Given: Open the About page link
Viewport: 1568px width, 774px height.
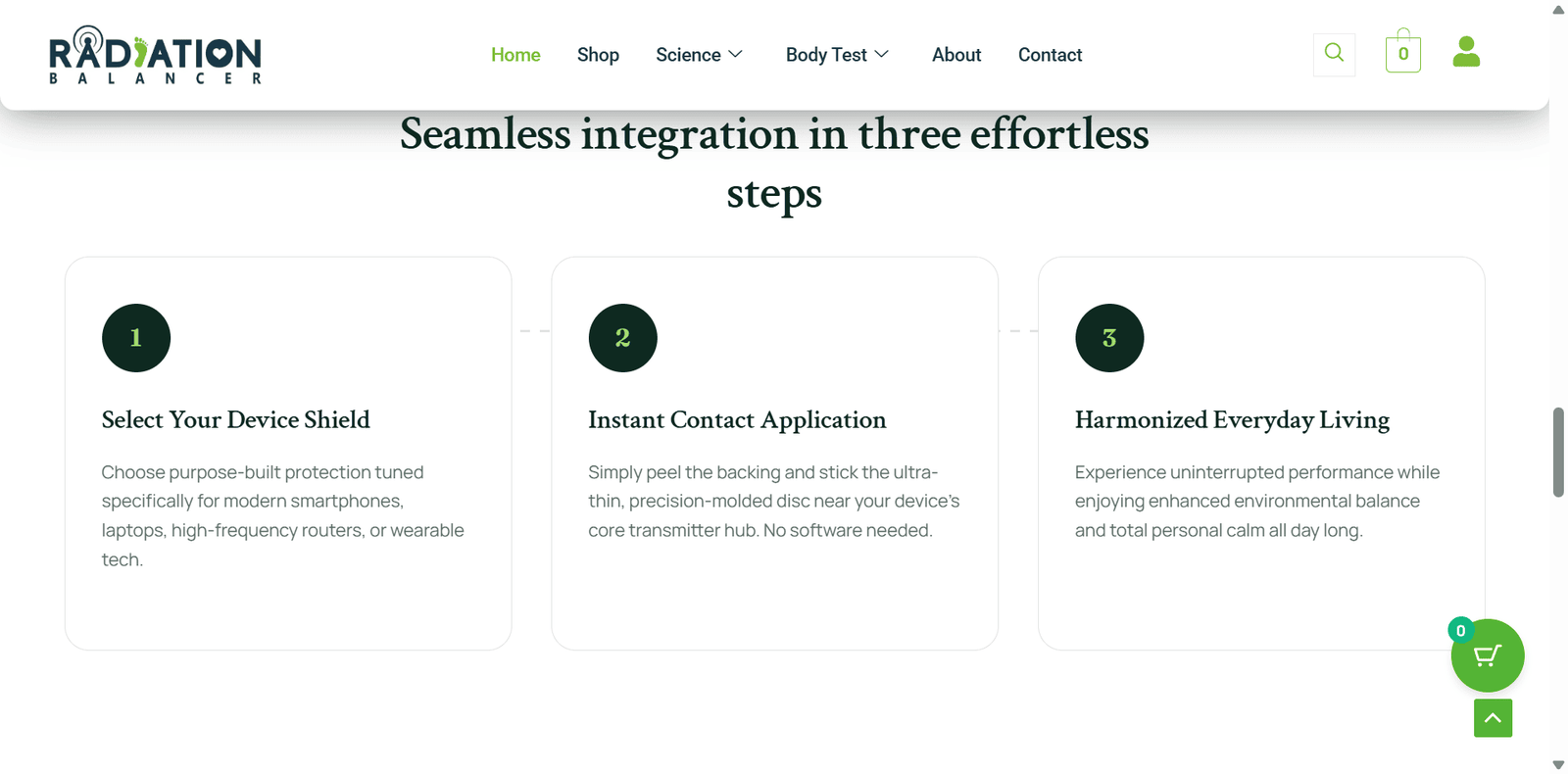Looking at the screenshot, I should coord(956,55).
